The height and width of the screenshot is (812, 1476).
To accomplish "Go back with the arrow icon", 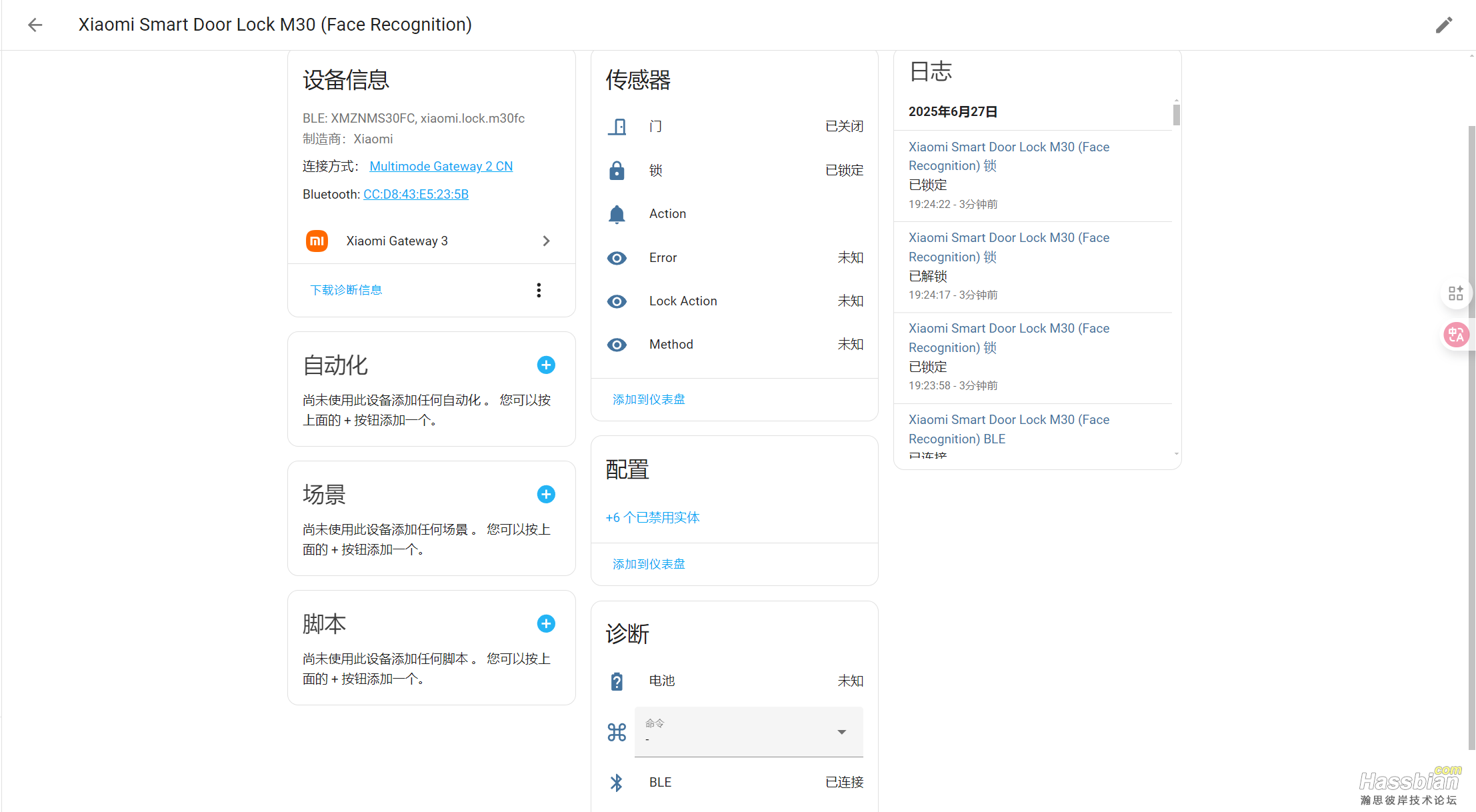I will 35,25.
